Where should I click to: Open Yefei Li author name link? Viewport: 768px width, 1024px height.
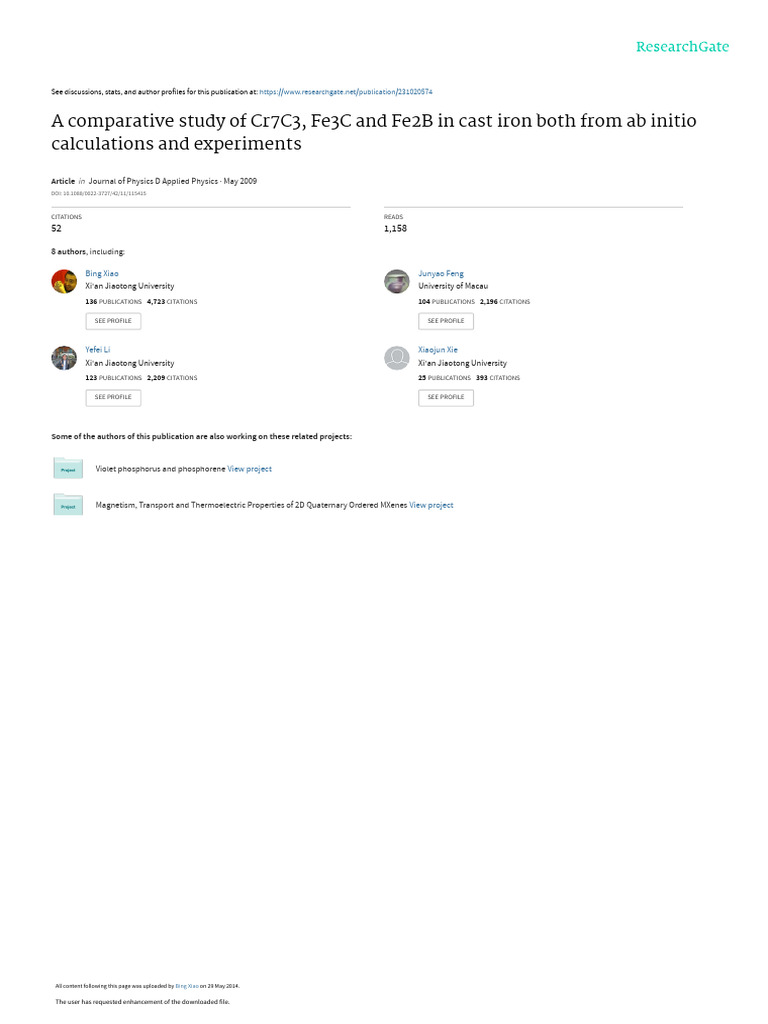pos(97,350)
